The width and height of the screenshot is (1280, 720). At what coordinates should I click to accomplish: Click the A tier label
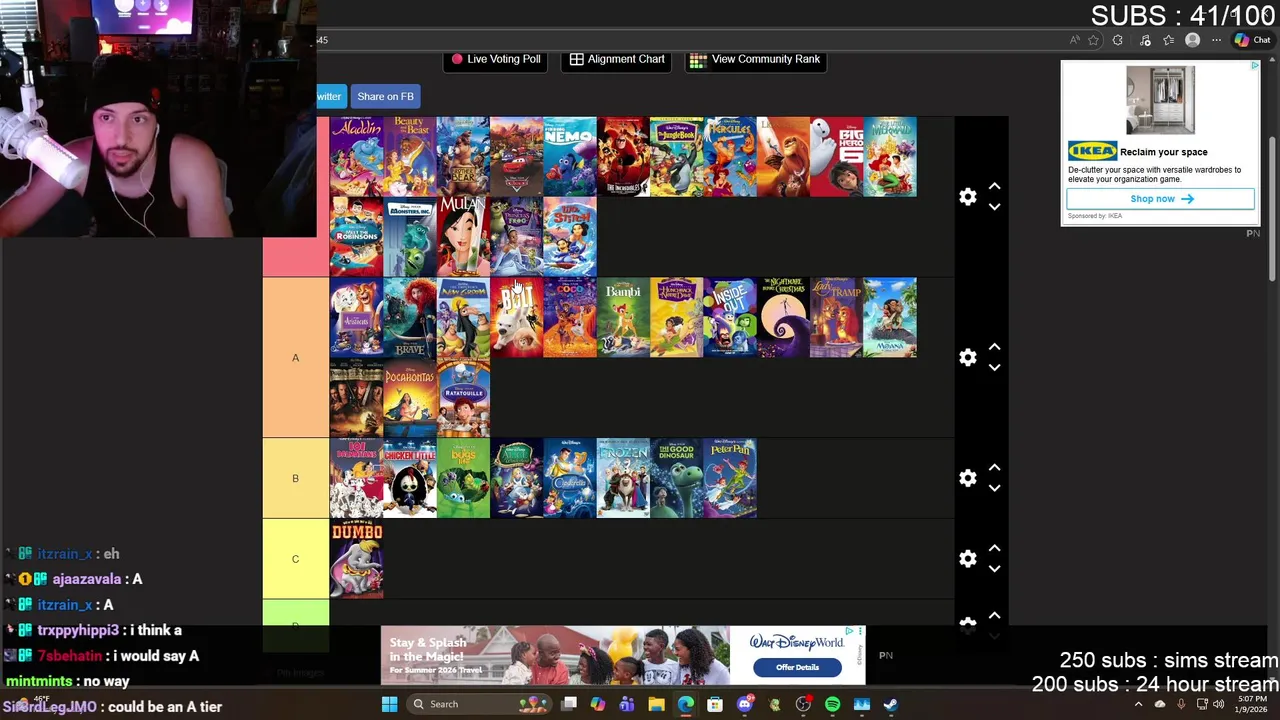(x=295, y=357)
